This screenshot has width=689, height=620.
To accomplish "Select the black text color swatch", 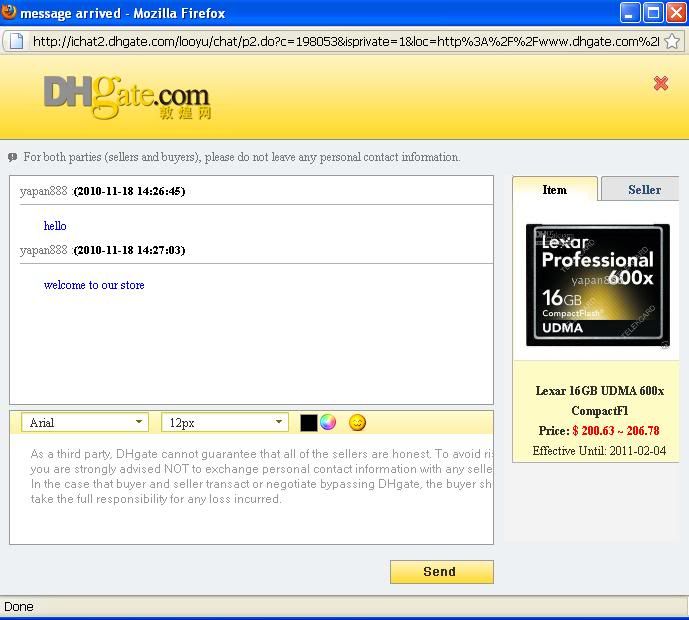I will pos(308,423).
